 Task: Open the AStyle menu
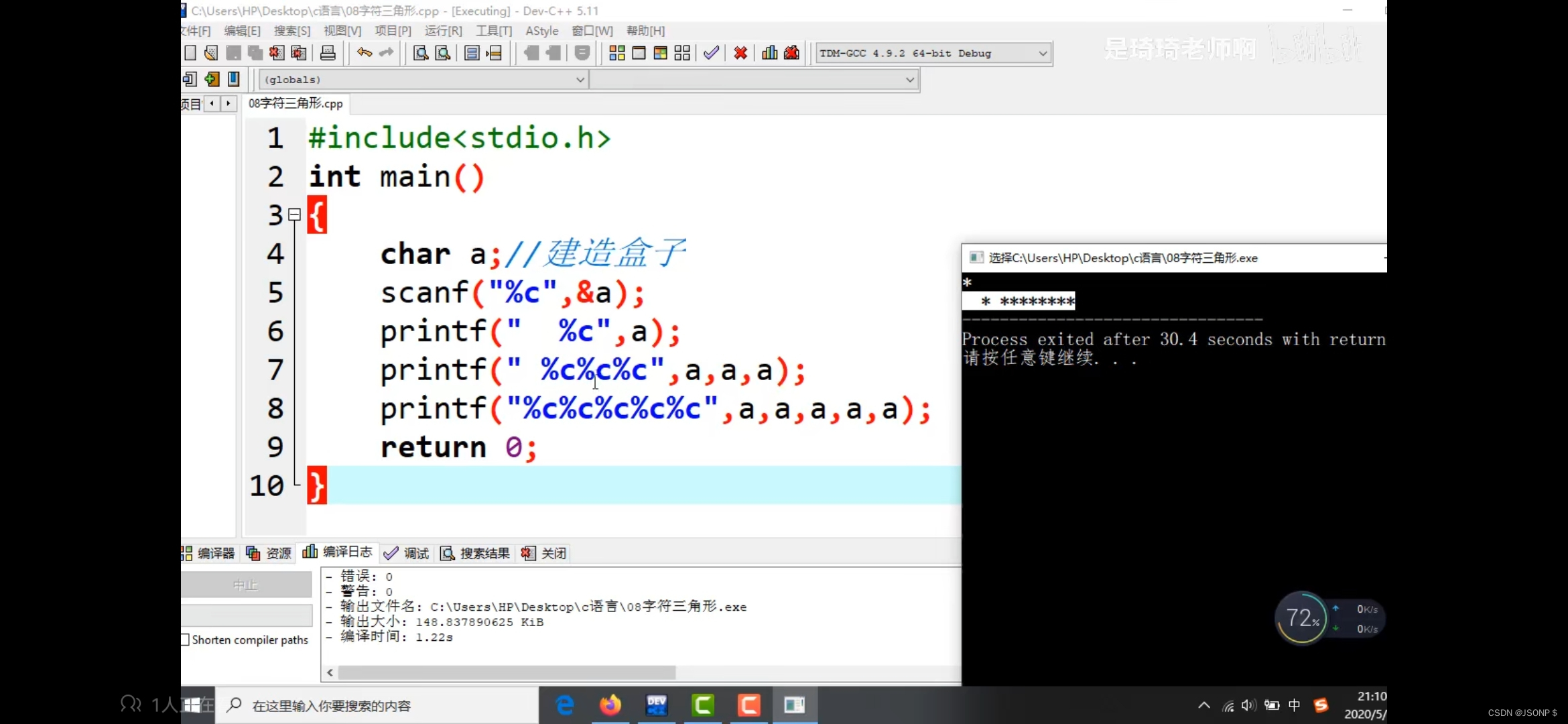tap(541, 31)
